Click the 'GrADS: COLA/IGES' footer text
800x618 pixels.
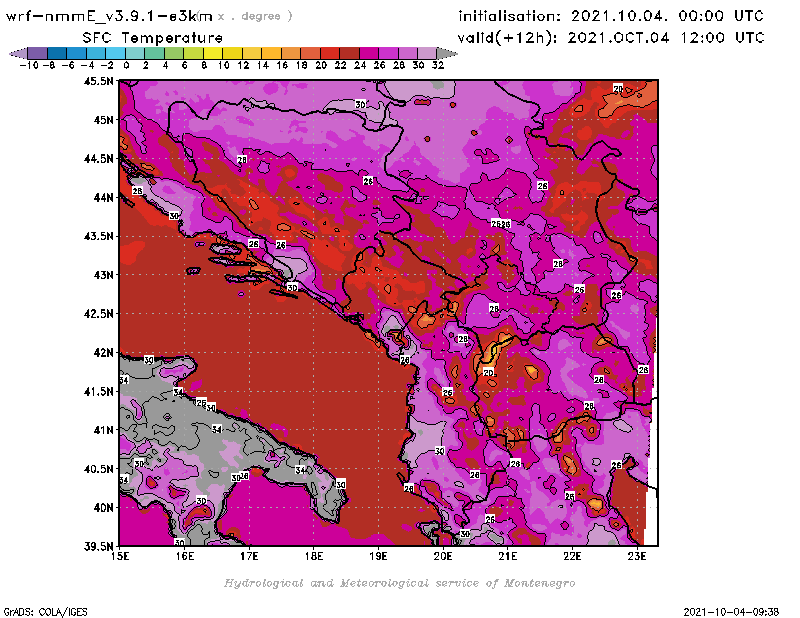pyautogui.click(x=45, y=612)
